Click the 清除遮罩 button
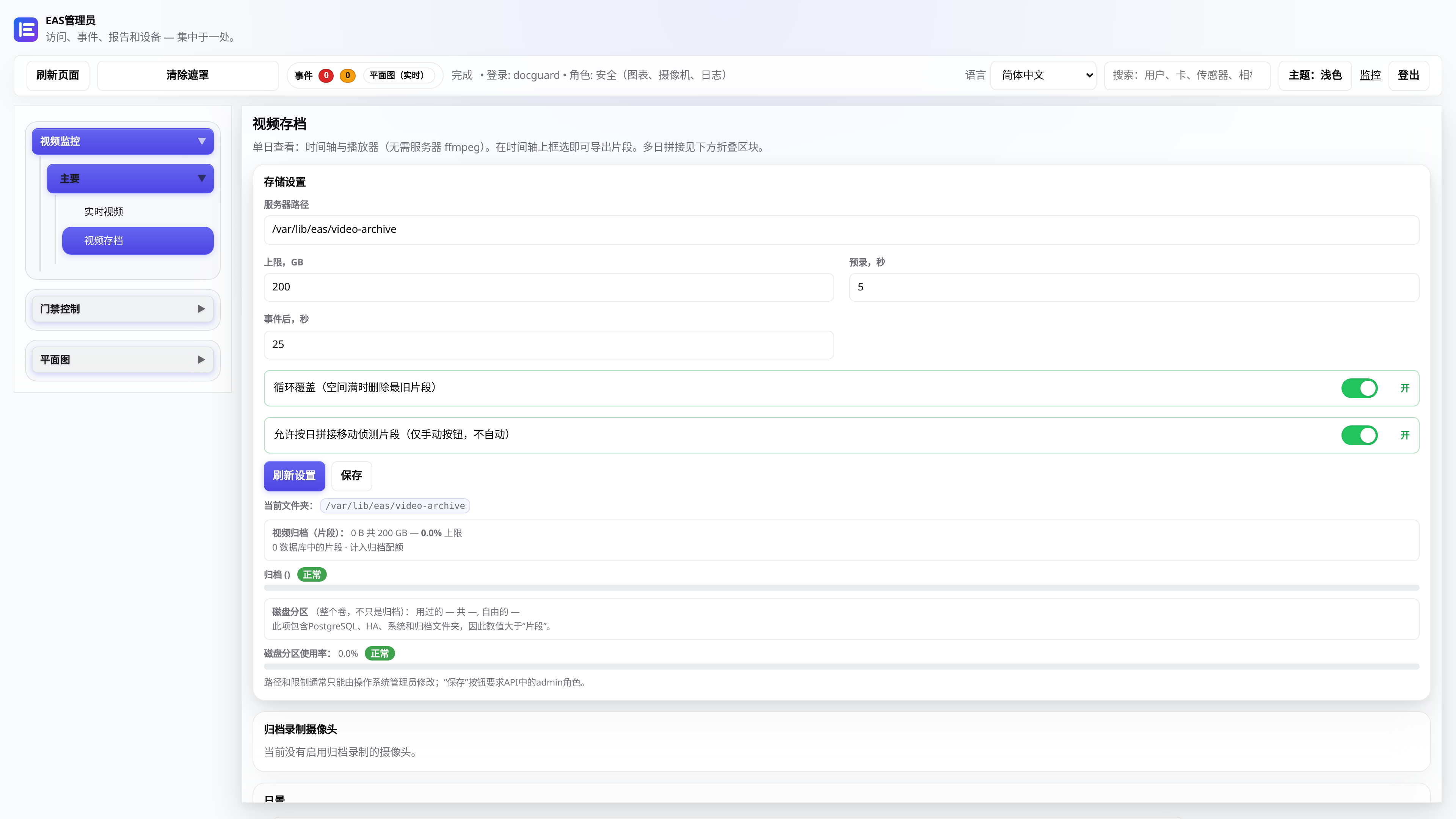This screenshot has height=819, width=1456. 188,75
